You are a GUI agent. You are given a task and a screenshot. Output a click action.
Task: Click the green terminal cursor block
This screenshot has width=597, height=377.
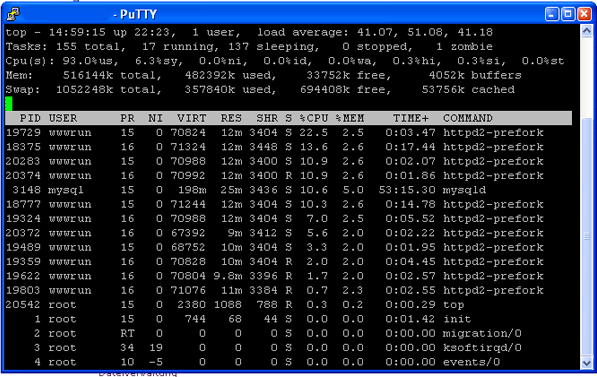[x=9, y=104]
